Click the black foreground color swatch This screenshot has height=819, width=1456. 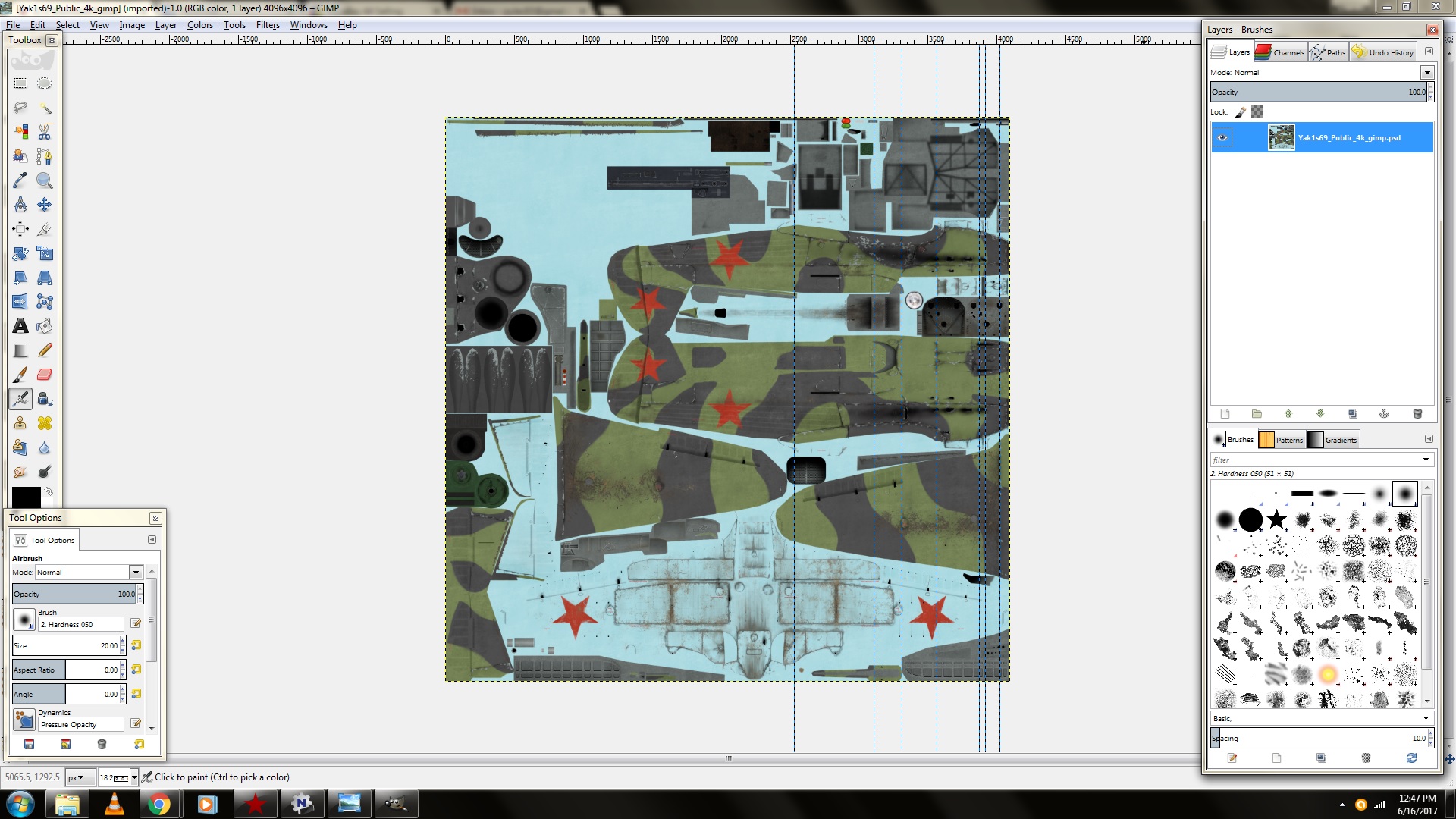[26, 497]
